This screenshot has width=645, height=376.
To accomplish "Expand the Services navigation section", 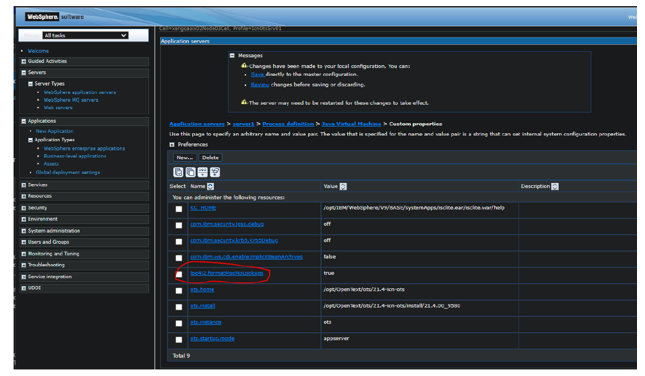I will [24, 186].
